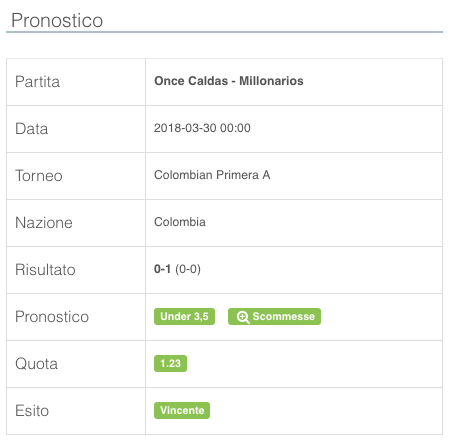Click the Torneo row label
451x444 pixels.
(39, 176)
